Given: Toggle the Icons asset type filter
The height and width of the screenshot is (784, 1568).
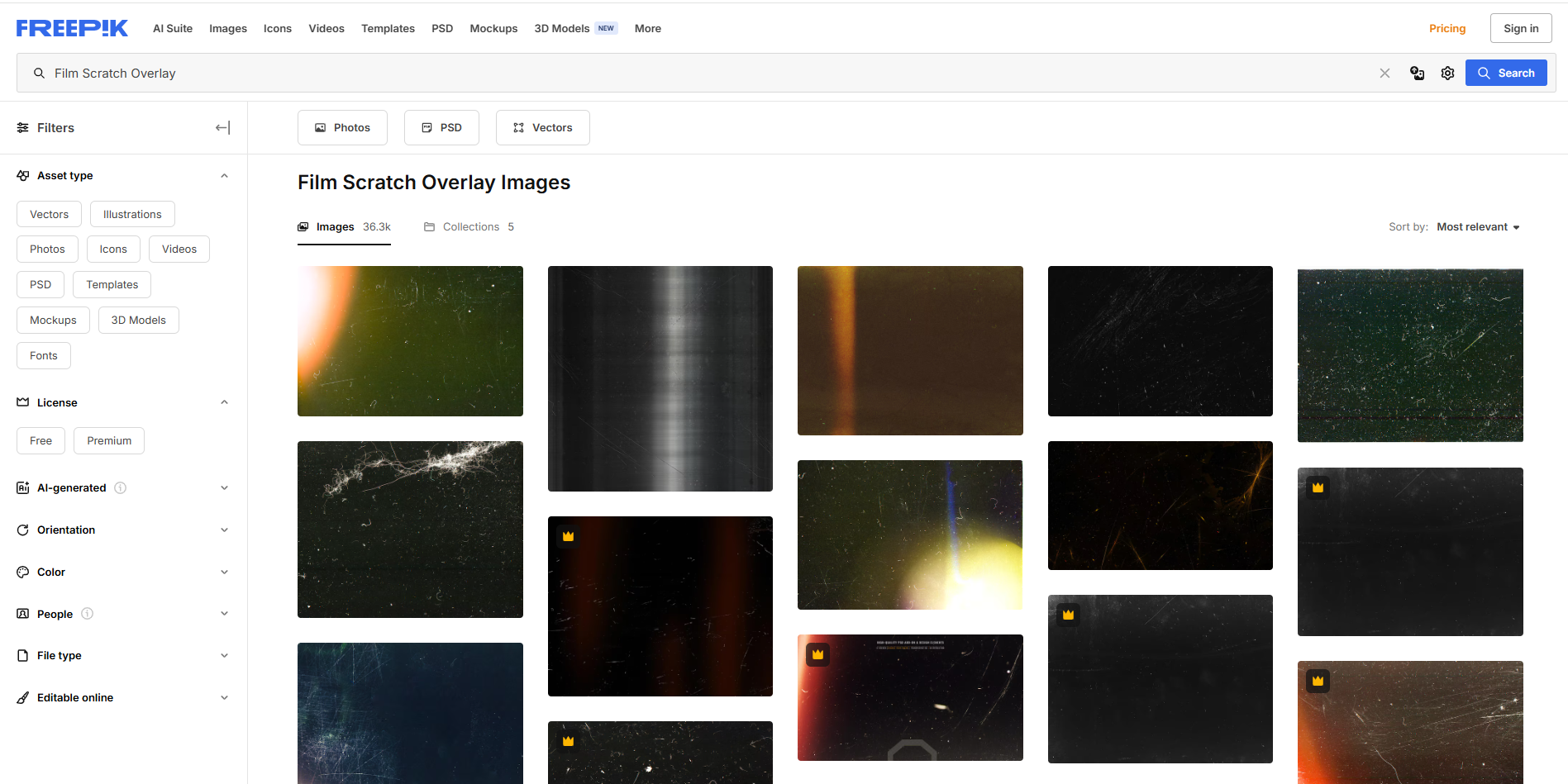Looking at the screenshot, I should tap(113, 249).
